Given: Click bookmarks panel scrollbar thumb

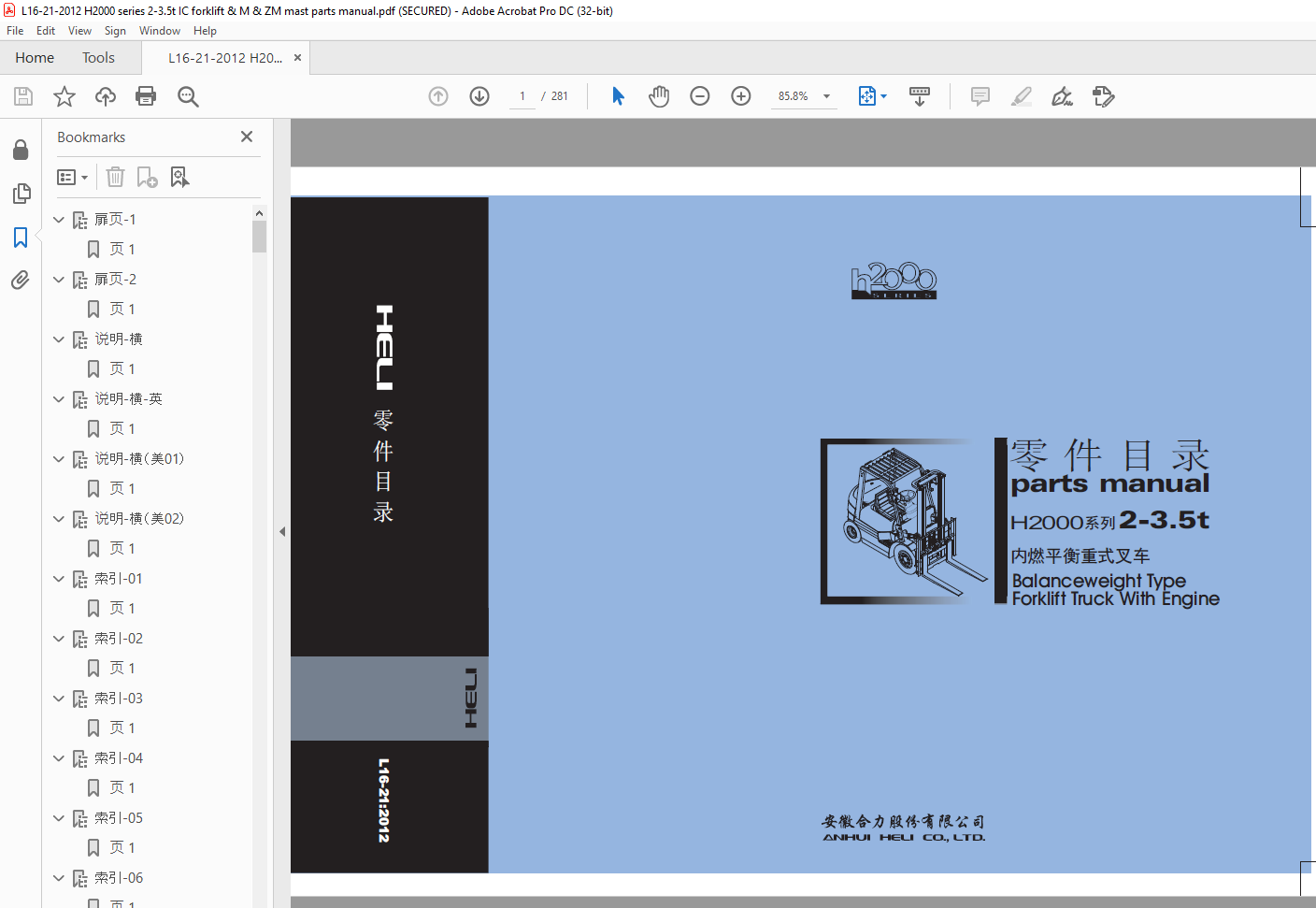Looking at the screenshot, I should click(x=259, y=237).
